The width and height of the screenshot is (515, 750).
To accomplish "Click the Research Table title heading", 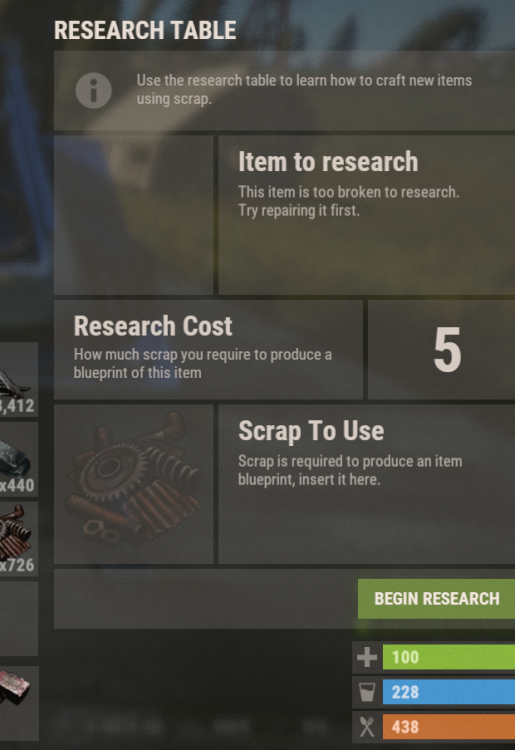I will [145, 30].
